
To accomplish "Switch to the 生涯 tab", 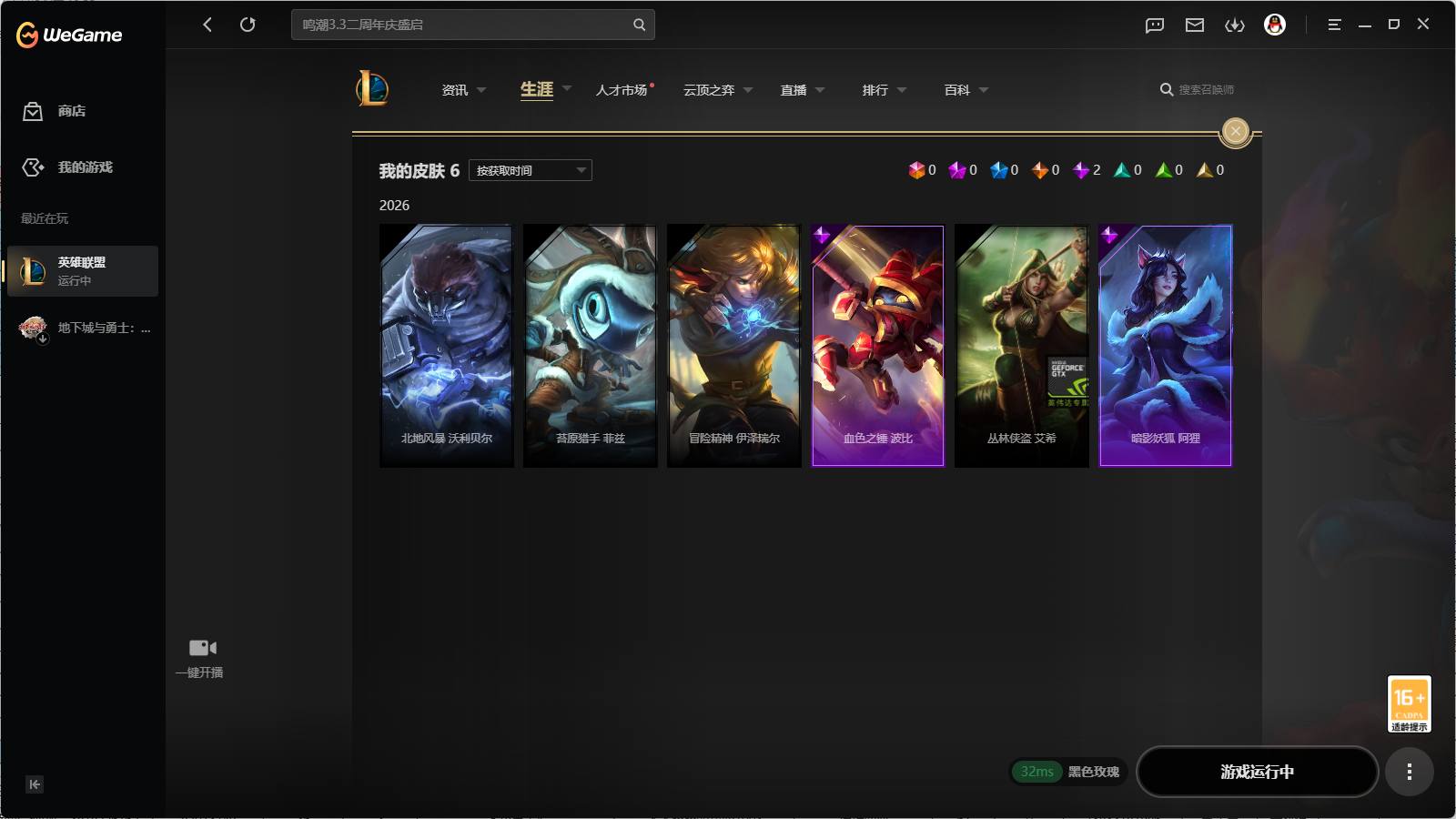I will pos(537,89).
